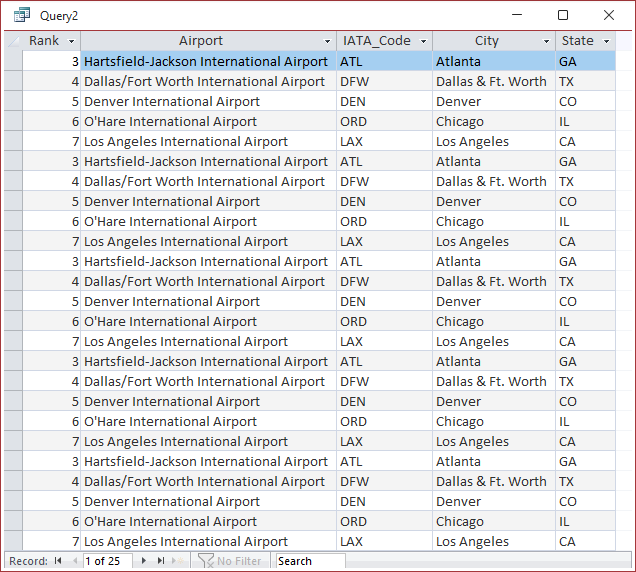Open the Airport column dropdown arrow

327,41
